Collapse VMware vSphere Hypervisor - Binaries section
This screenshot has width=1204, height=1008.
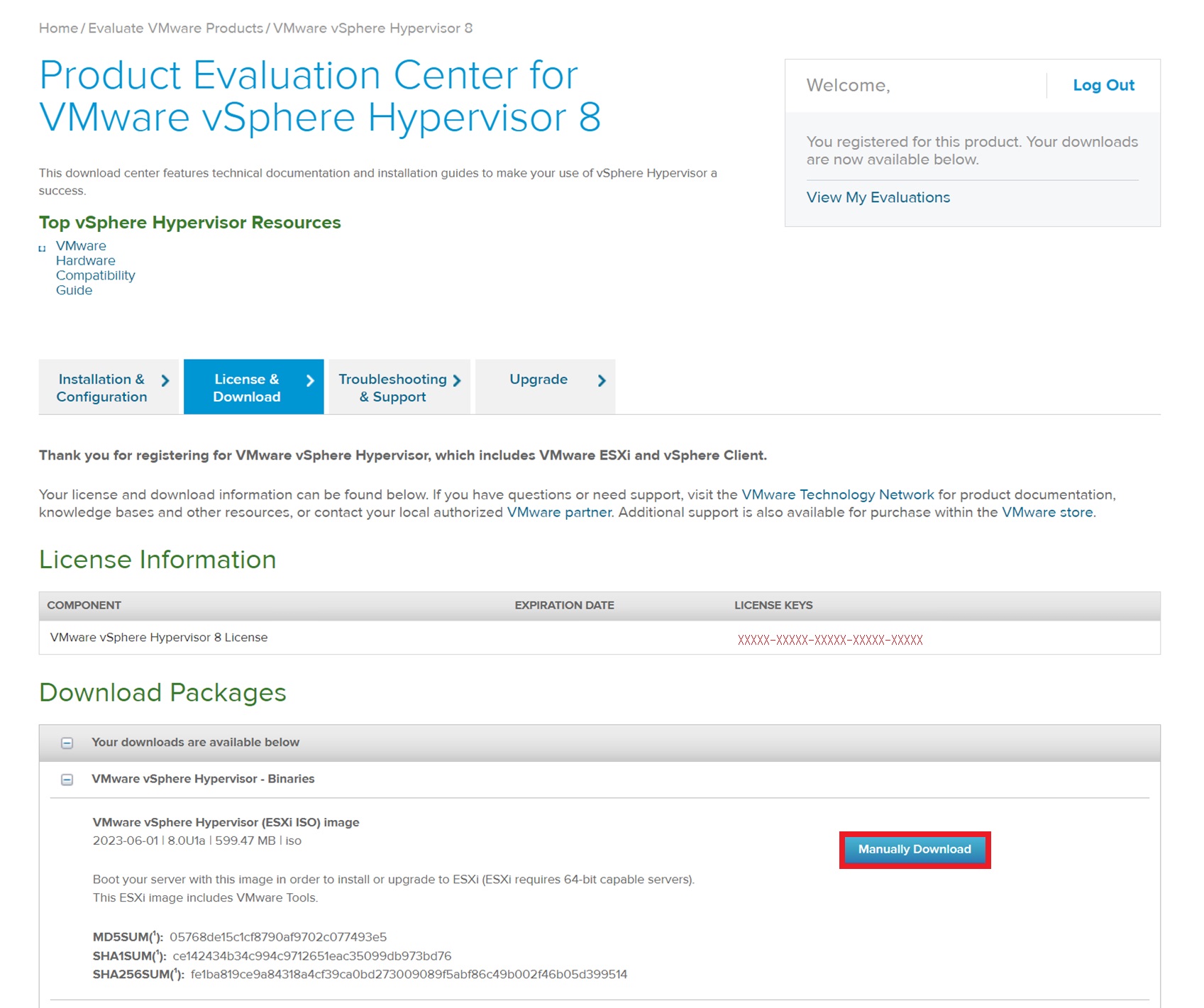point(67,780)
